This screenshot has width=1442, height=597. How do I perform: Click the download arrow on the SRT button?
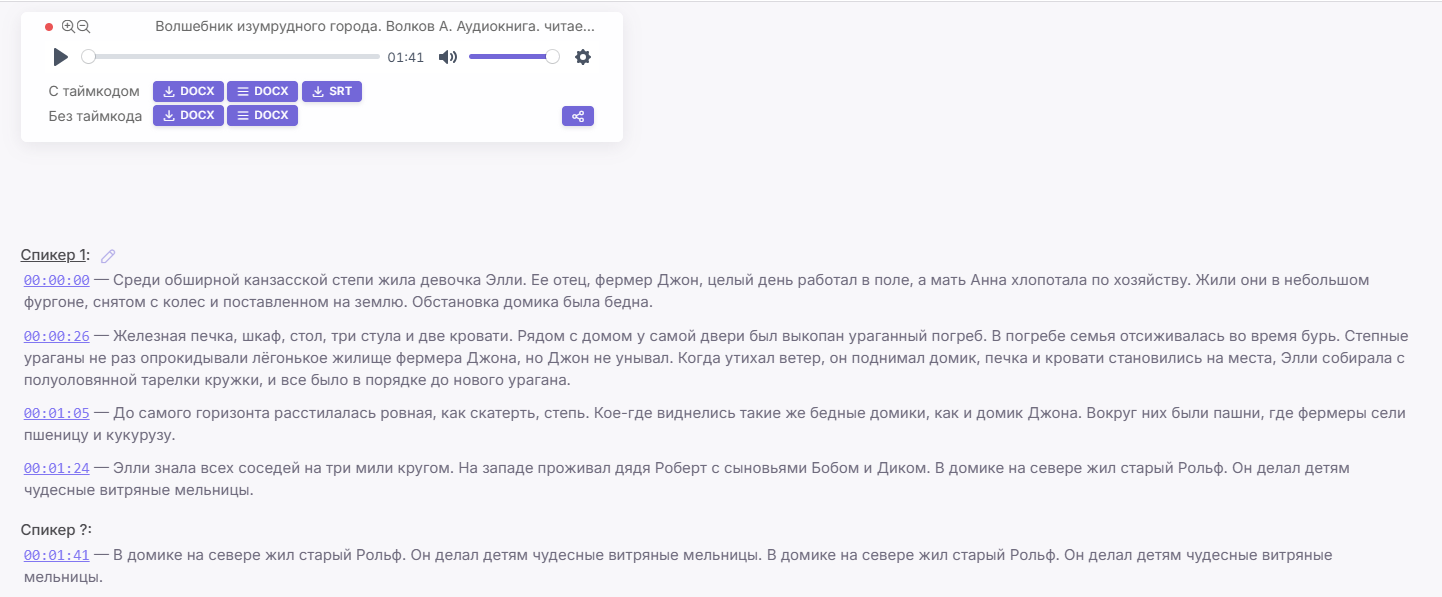pyautogui.click(x=316, y=91)
